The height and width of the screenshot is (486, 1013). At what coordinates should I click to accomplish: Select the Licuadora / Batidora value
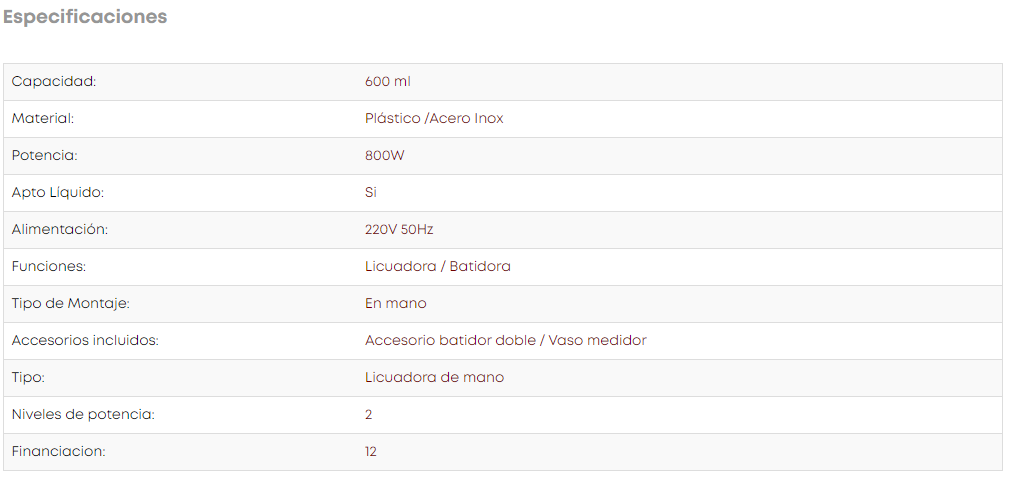(x=438, y=266)
